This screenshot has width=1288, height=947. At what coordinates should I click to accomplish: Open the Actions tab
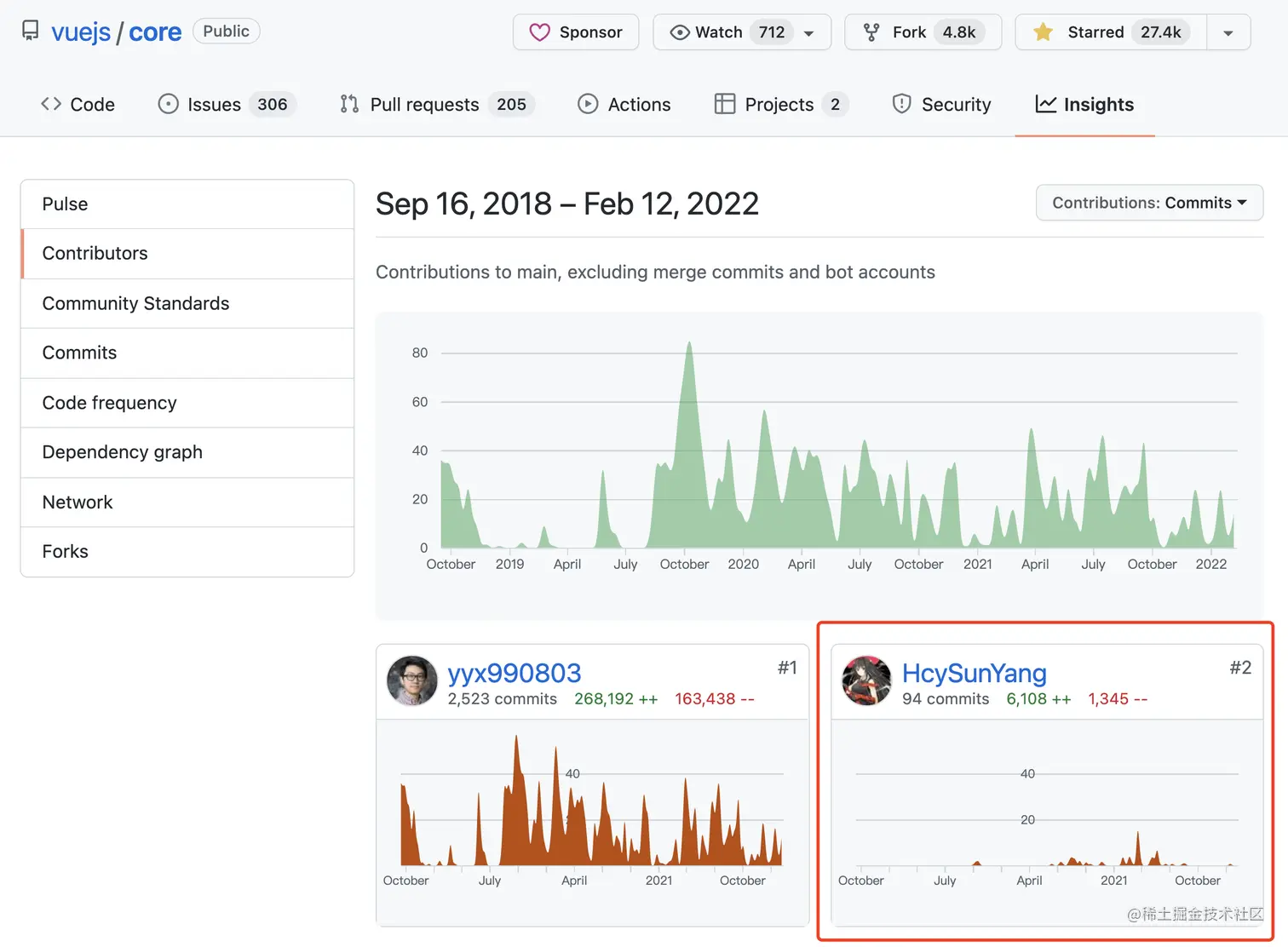624,104
